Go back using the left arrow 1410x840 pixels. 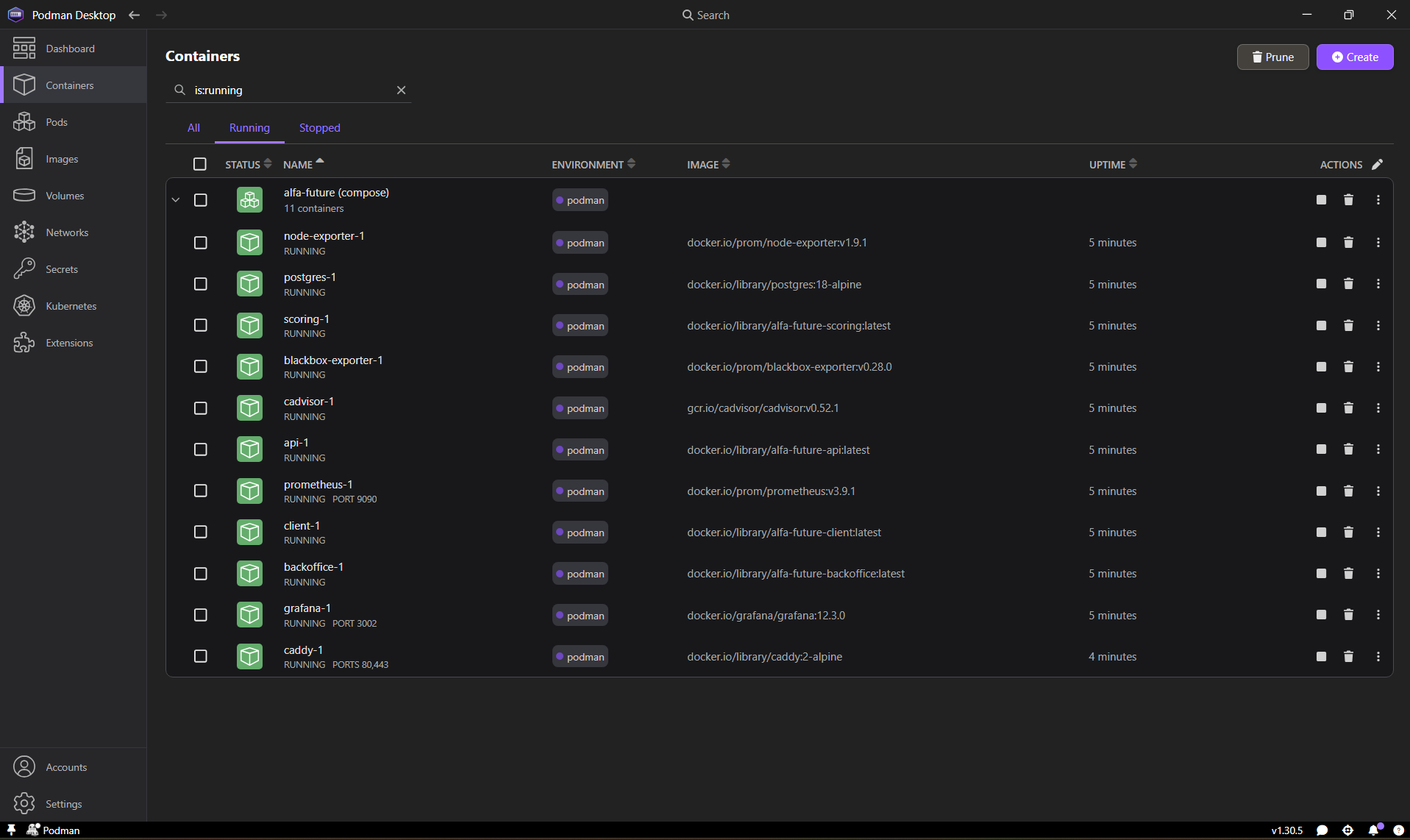click(134, 15)
